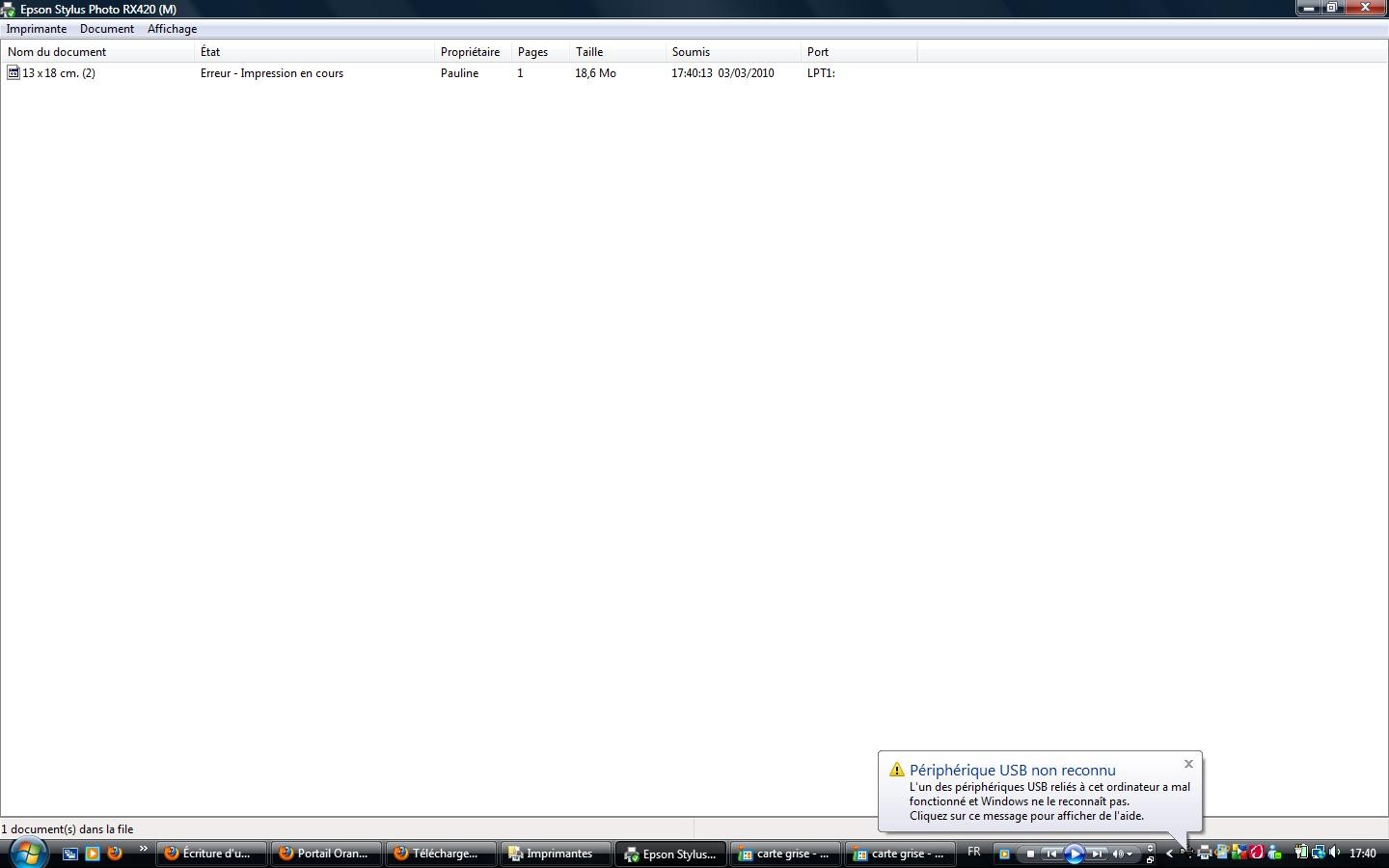1389x868 pixels.
Task: Open system volume tray icon
Action: tap(1335, 853)
